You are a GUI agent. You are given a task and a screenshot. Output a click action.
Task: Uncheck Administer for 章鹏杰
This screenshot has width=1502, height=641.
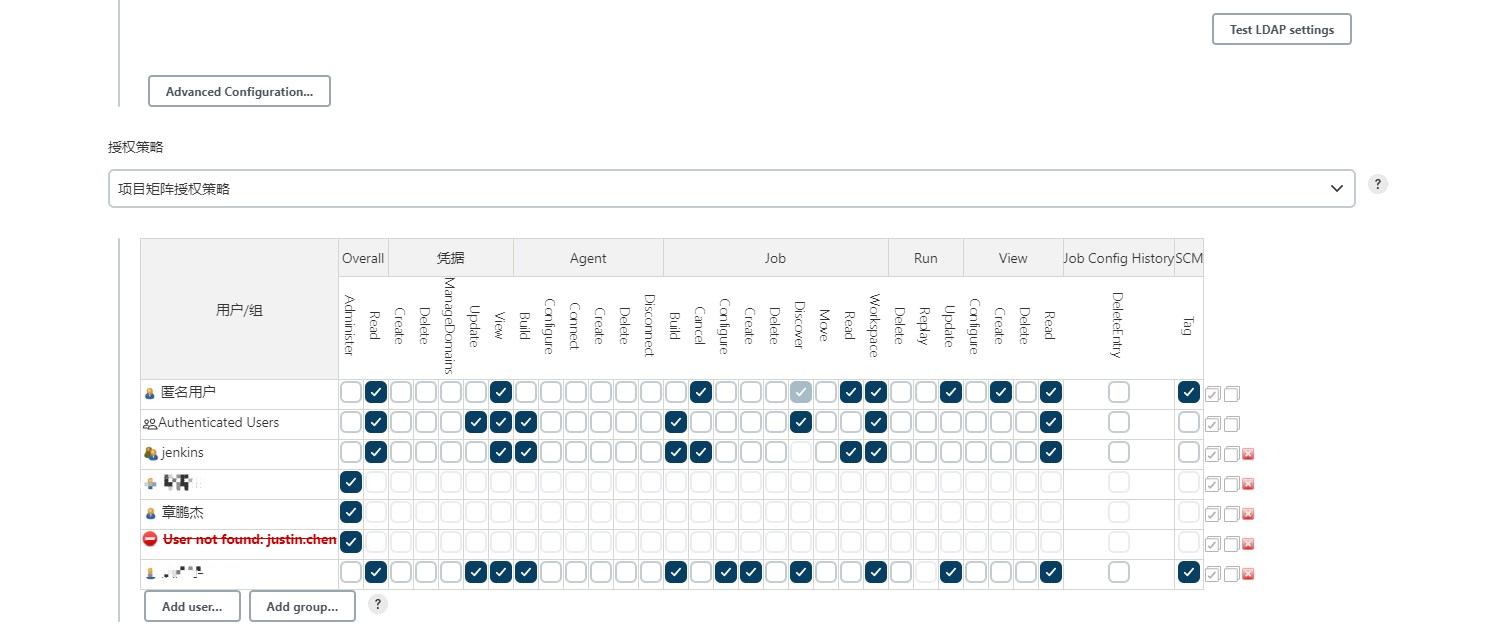[x=351, y=512]
